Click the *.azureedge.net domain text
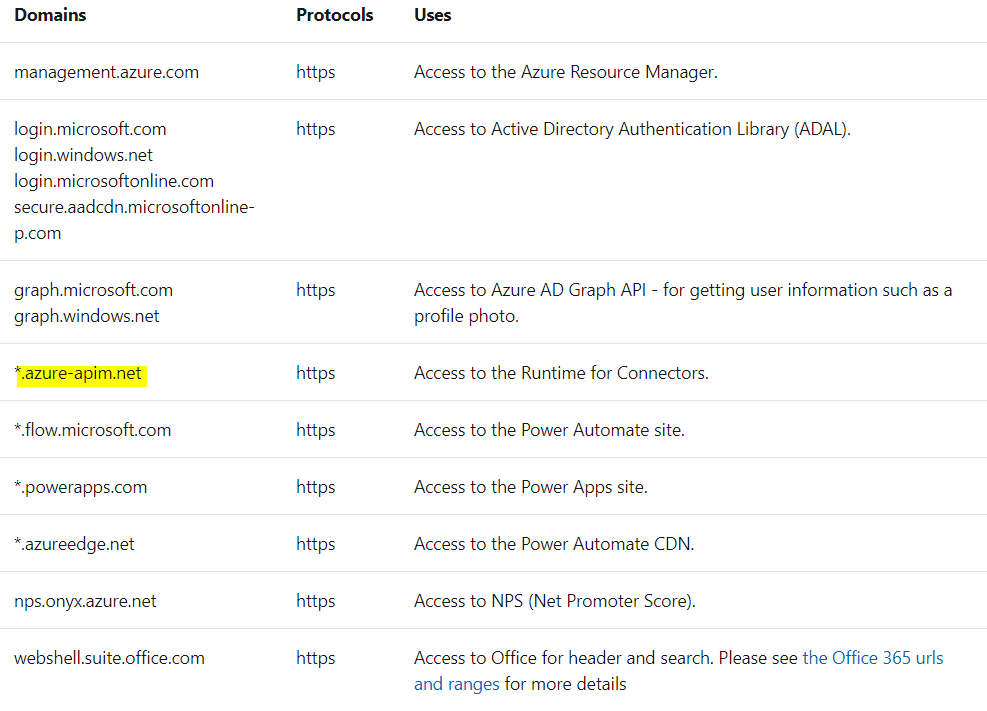987x711 pixels. [x=74, y=544]
